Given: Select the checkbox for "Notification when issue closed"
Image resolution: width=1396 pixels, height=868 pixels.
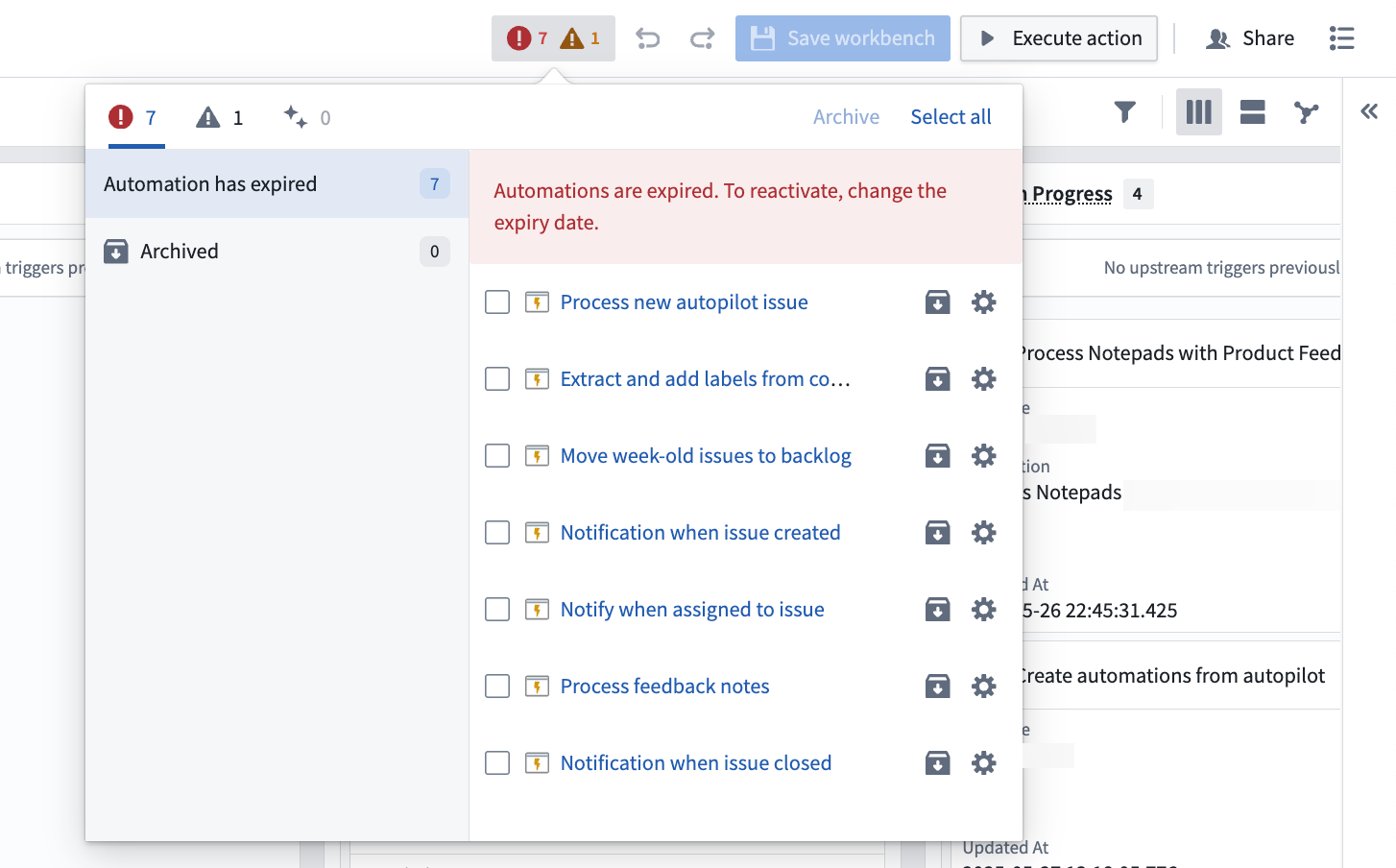Looking at the screenshot, I should [x=497, y=762].
